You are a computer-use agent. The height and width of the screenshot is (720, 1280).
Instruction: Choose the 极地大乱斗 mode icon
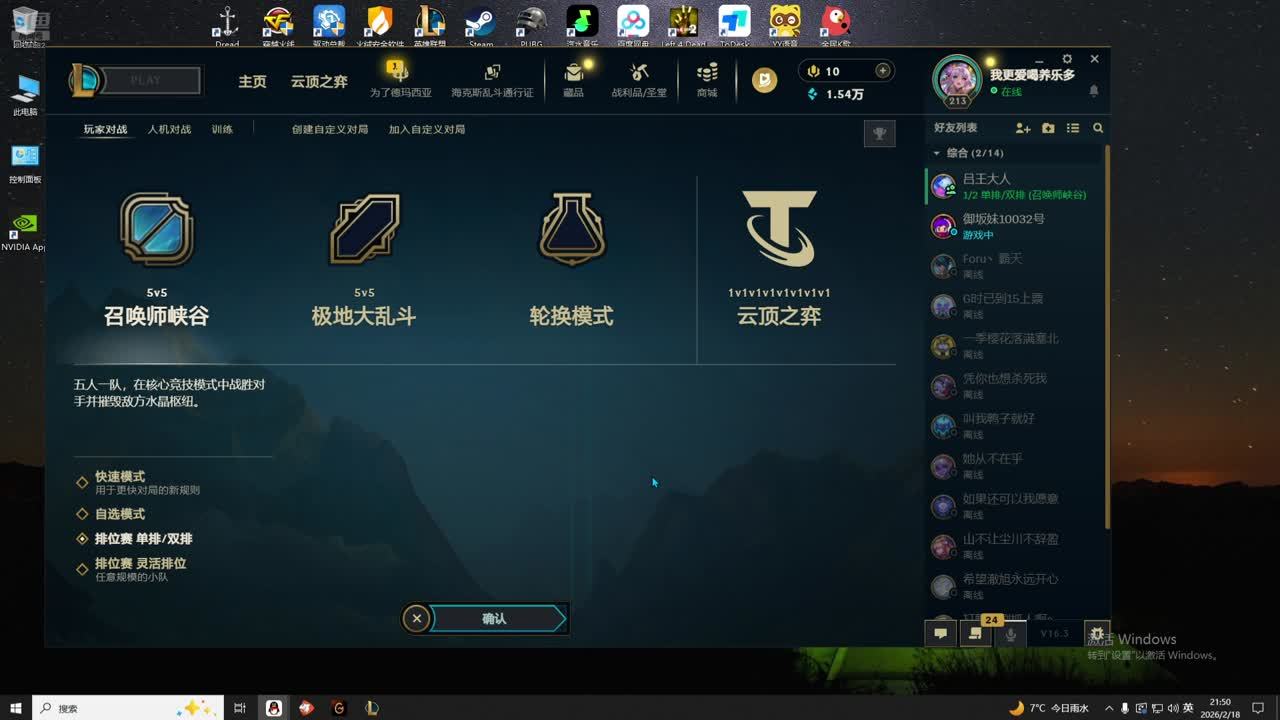[364, 229]
